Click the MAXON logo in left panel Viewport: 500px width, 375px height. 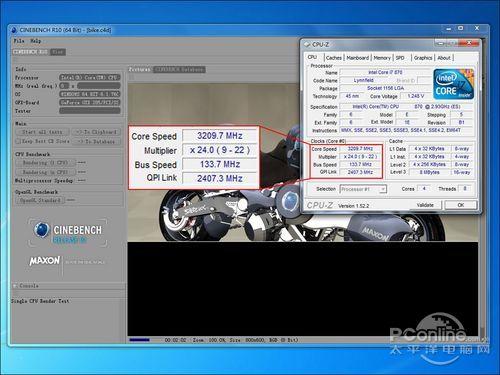tap(45, 261)
